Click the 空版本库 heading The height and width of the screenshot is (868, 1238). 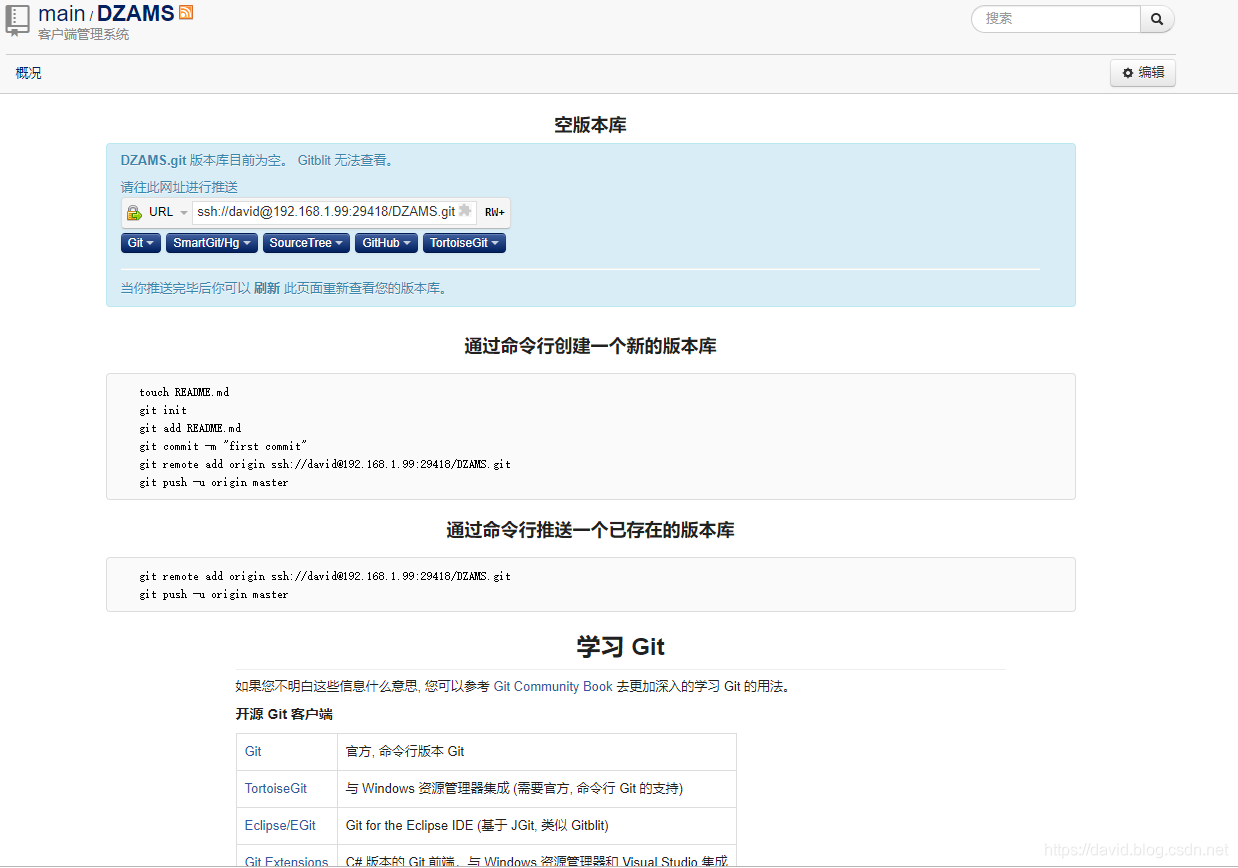pyautogui.click(x=590, y=125)
